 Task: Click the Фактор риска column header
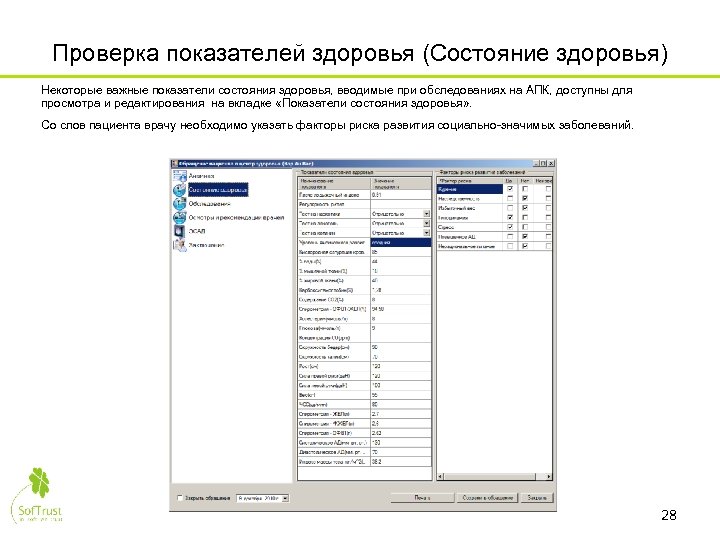click(470, 181)
